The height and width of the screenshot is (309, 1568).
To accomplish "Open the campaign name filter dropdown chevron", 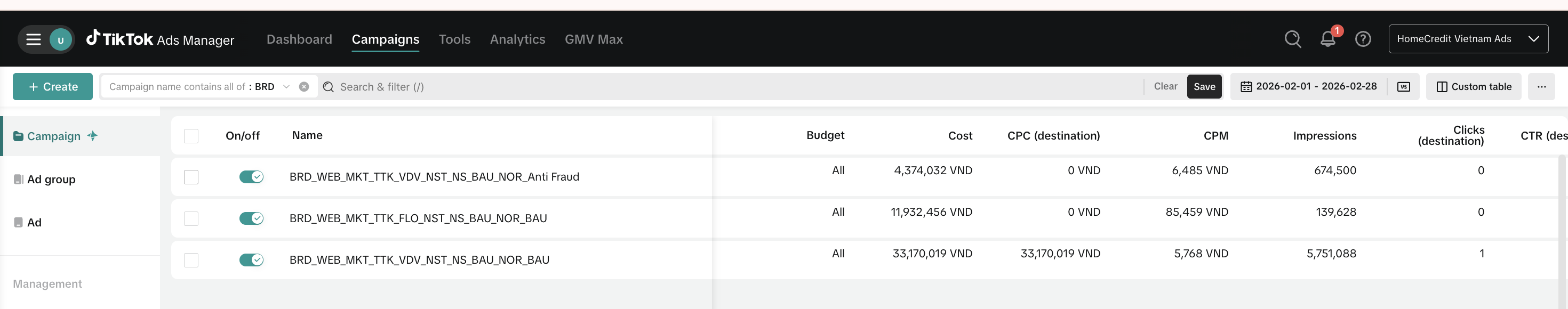I will click(286, 86).
